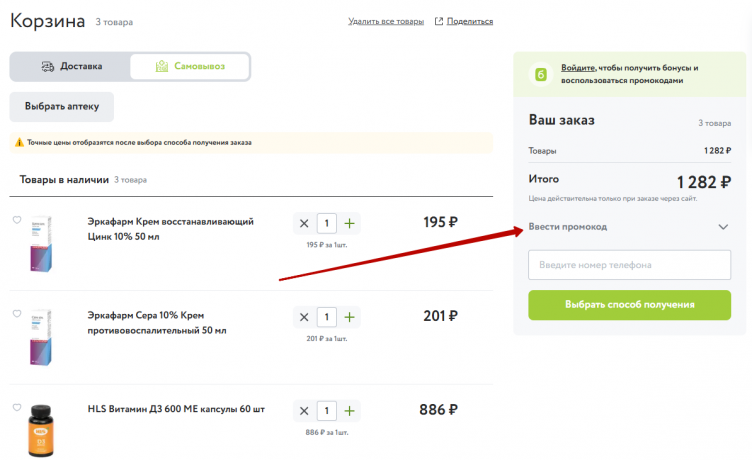752x460 pixels.
Task: Click the green bonus badge icon
Action: pos(541,74)
